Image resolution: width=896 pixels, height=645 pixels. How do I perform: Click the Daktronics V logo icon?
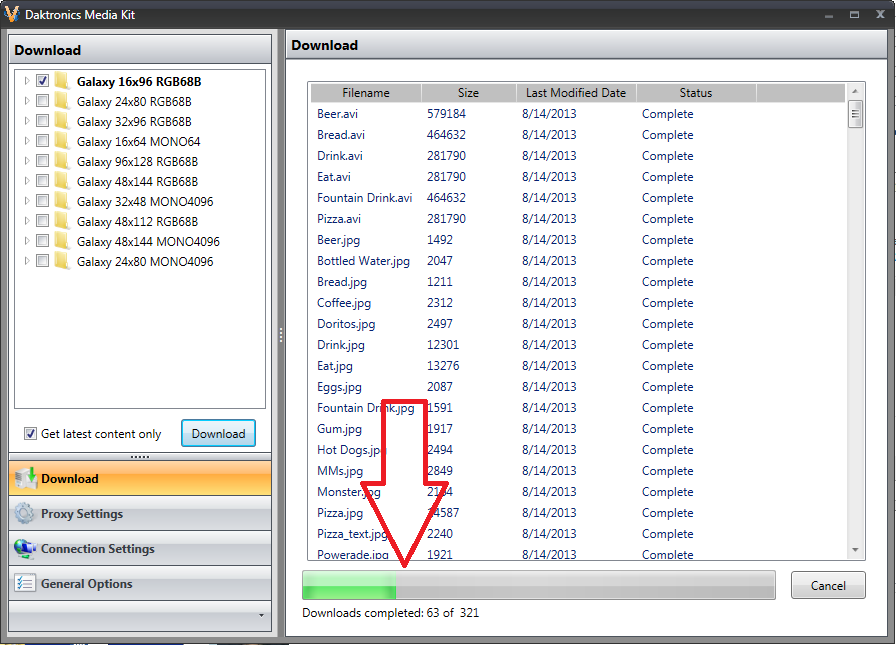[12, 15]
